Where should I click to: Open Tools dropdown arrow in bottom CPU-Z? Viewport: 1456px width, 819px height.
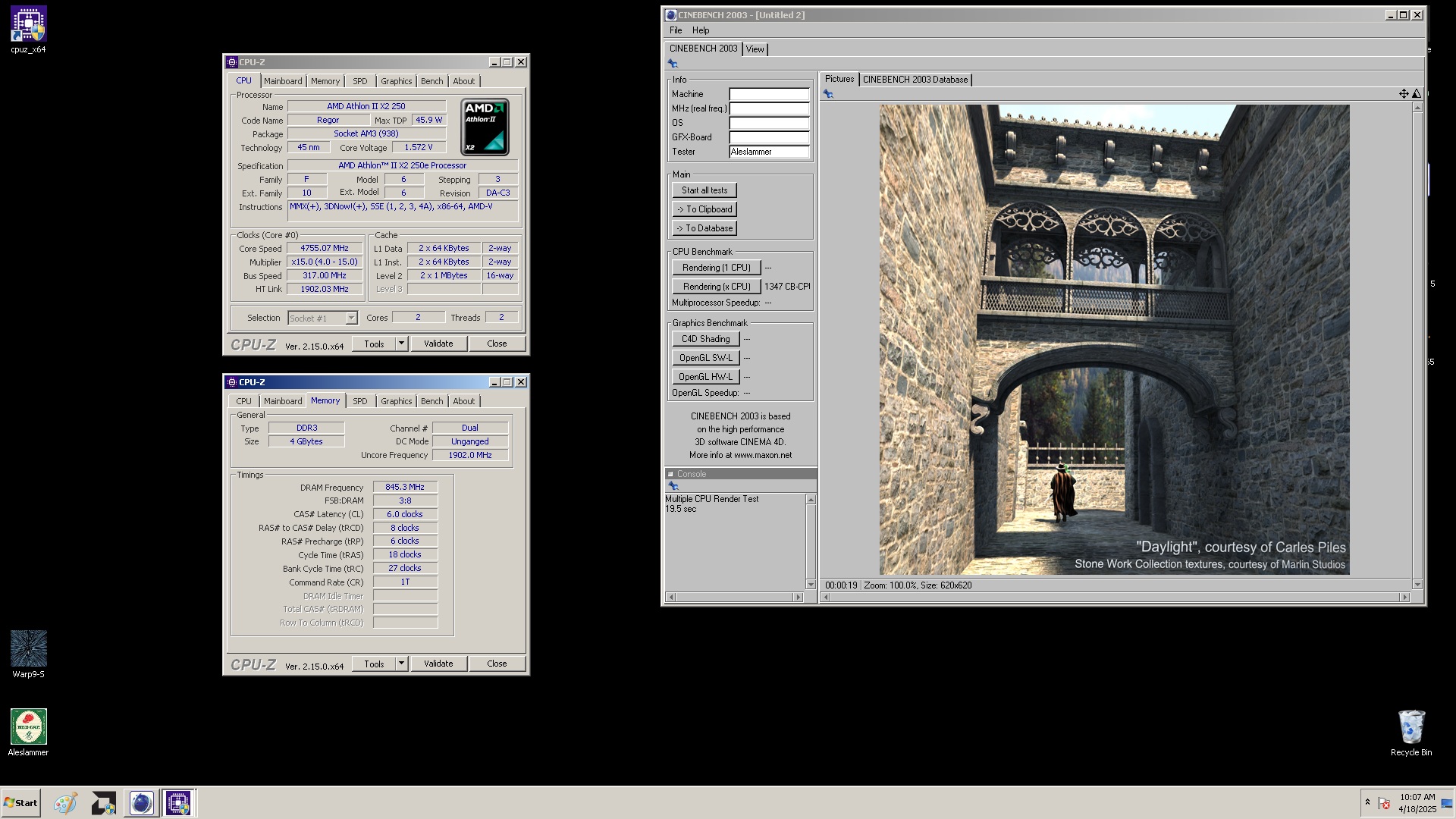coord(402,664)
